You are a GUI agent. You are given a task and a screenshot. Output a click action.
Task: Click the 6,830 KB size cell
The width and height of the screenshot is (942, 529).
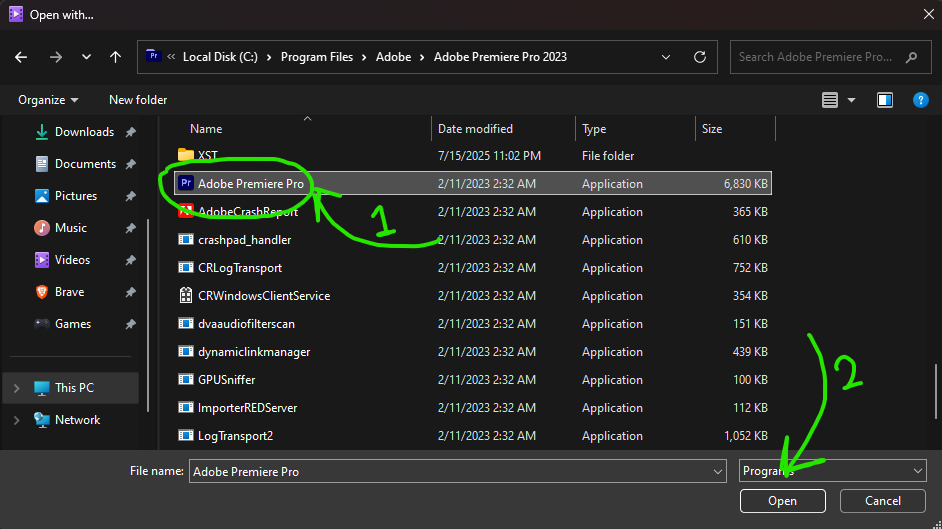click(x=746, y=184)
